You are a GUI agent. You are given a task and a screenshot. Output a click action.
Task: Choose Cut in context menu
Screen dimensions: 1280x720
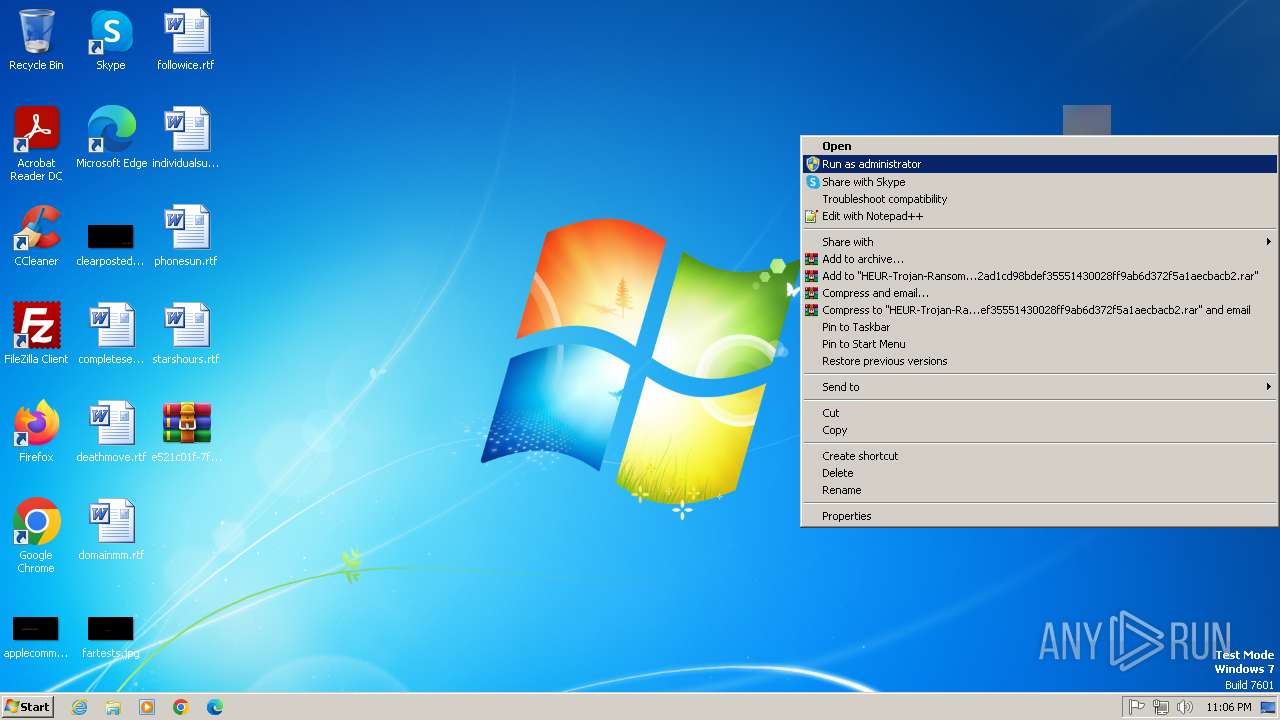[1040, 413]
